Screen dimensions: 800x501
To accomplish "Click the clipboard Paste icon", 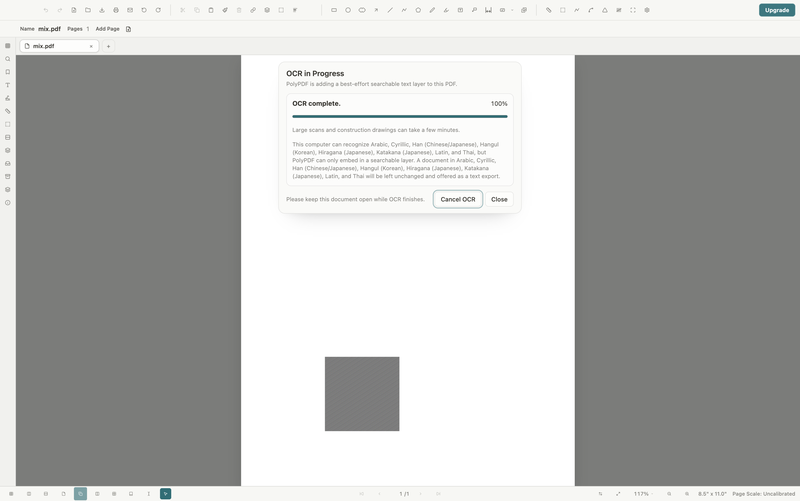I will [x=211, y=10].
